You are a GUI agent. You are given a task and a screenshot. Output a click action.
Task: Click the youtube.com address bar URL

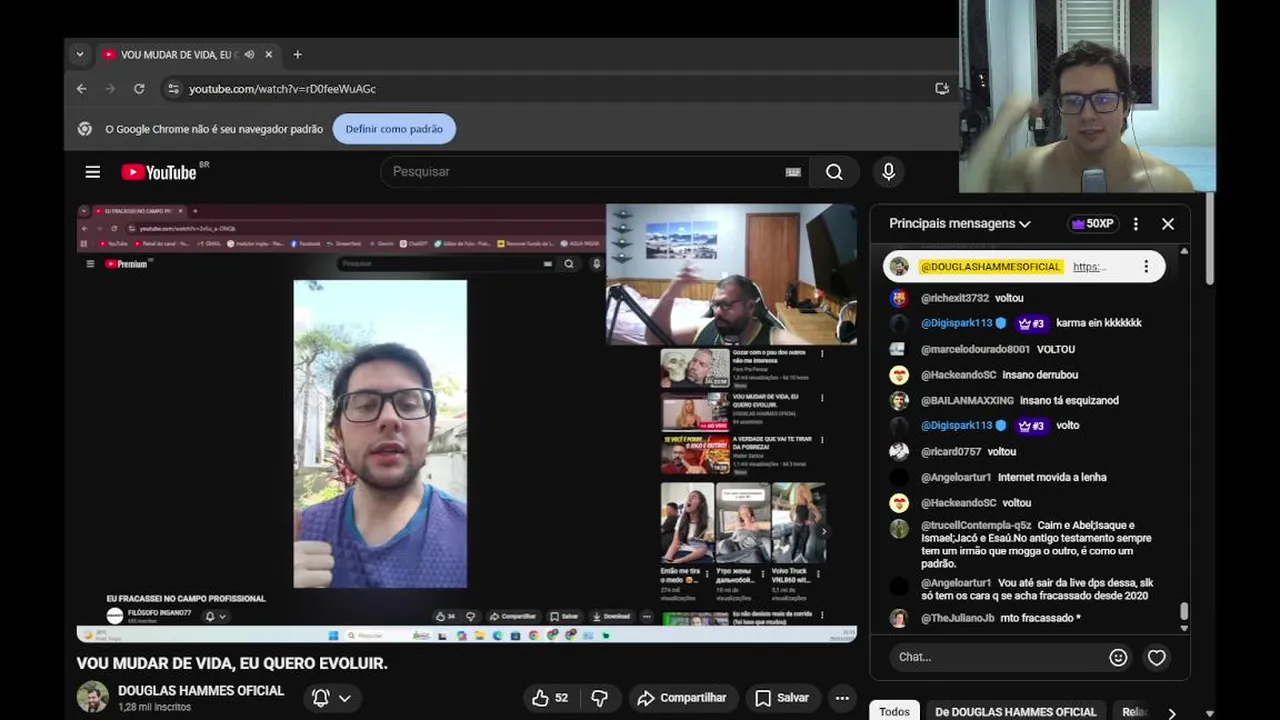pos(283,89)
